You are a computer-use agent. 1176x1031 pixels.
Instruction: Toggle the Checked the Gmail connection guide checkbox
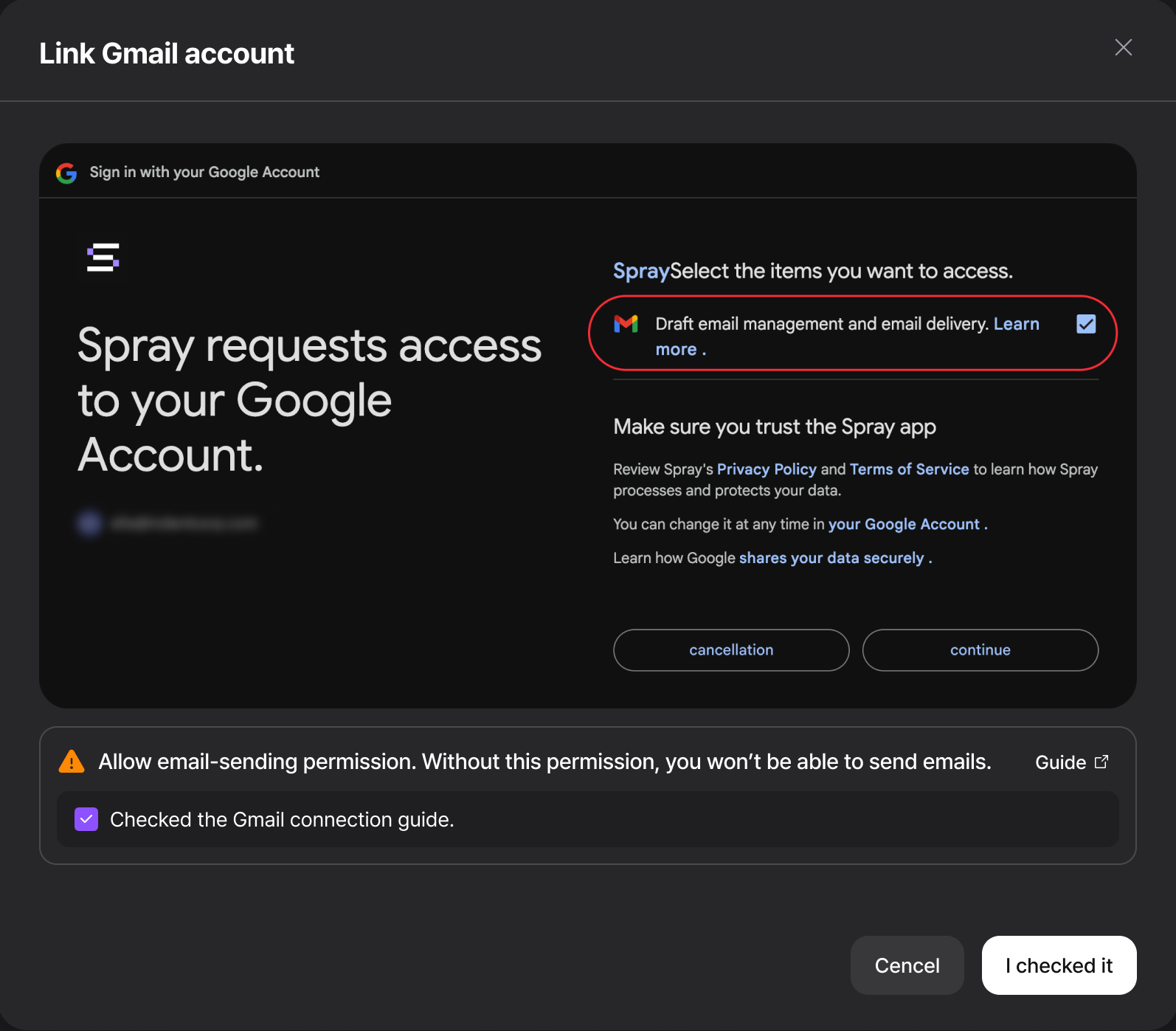[x=86, y=819]
